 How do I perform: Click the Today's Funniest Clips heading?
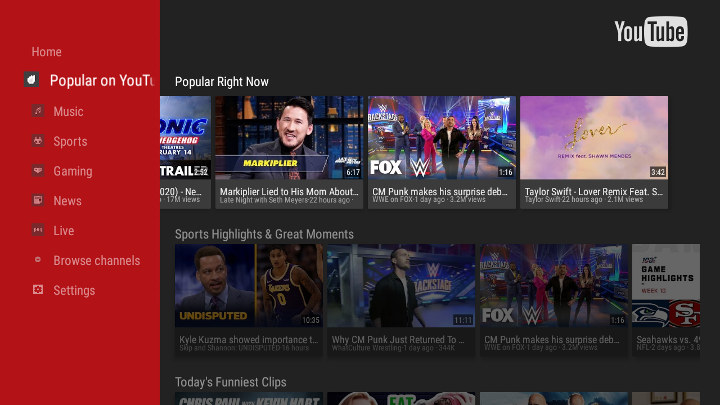[x=231, y=382]
